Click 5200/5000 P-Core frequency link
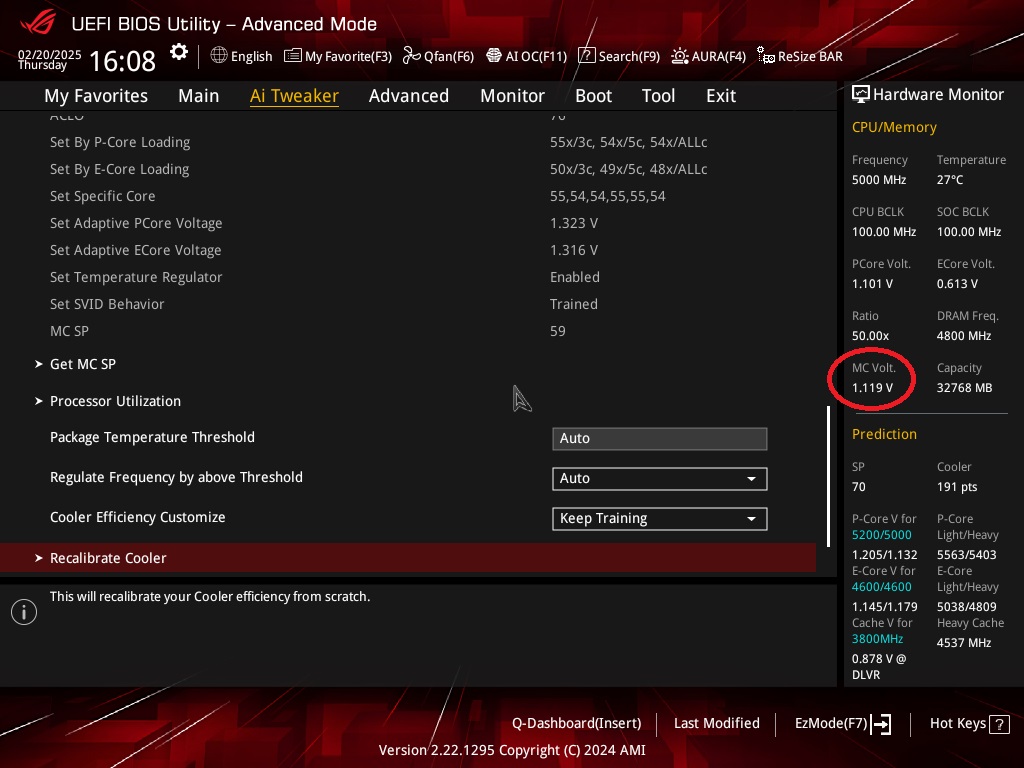Screen dimensions: 1024x768 click(882, 535)
